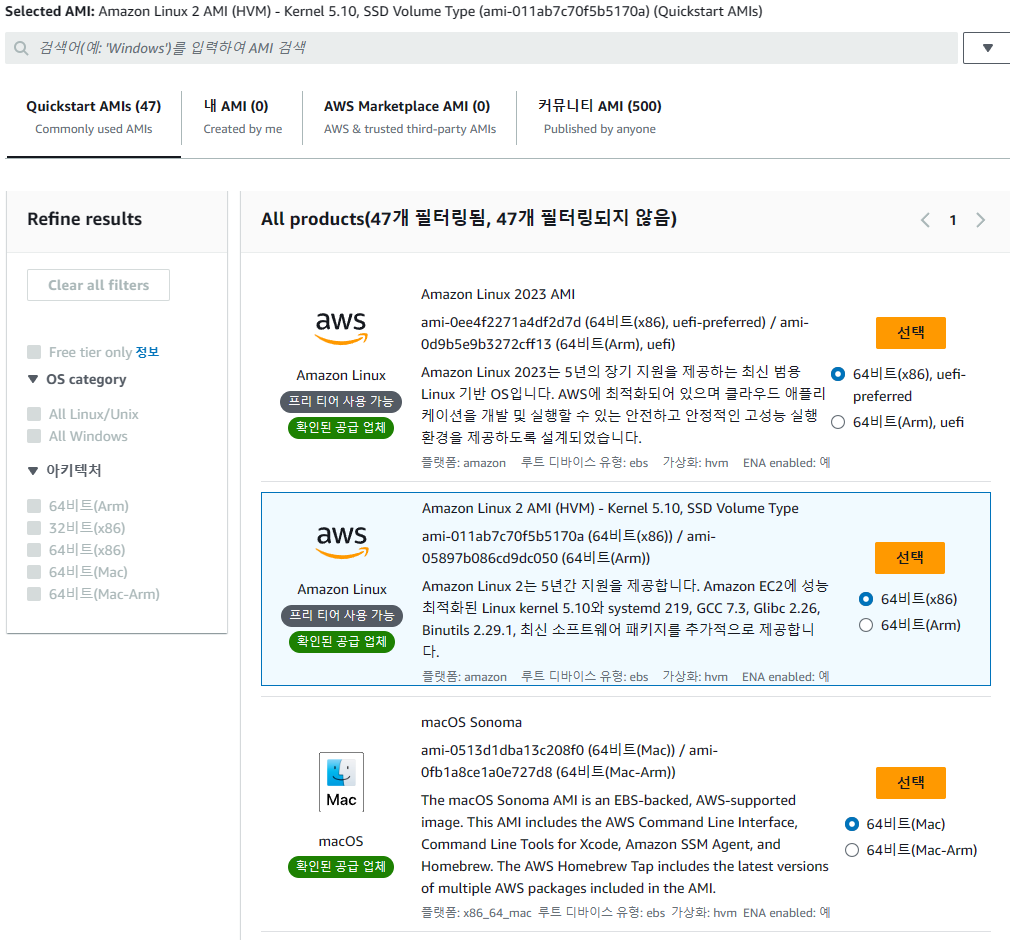This screenshot has height=940, width=1010.
Task: Select 64비트(x86) radio for Amazon Linux 2
Action: [866, 599]
